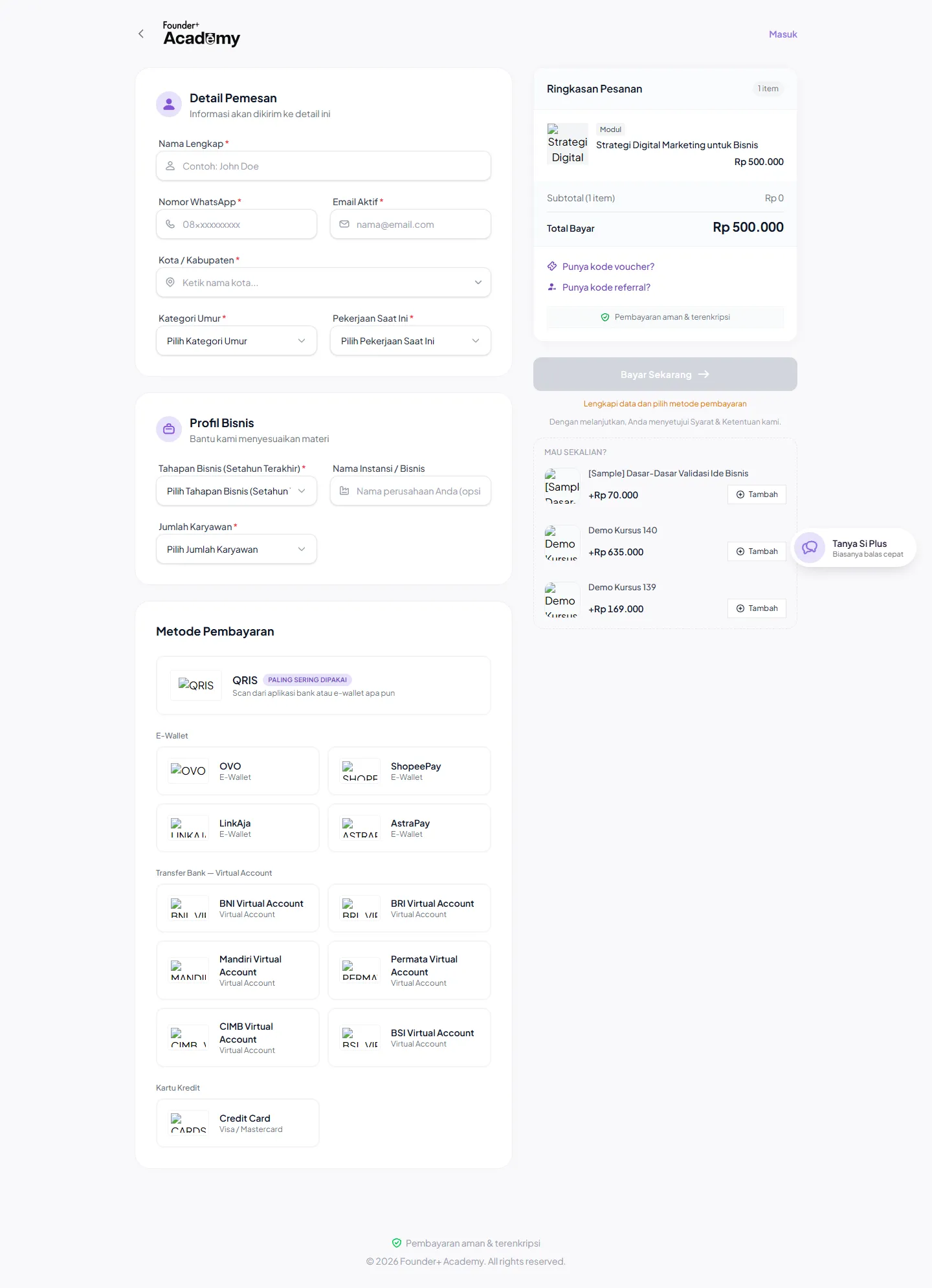The width and height of the screenshot is (932, 1288).
Task: Focus the Nama Lengkap input field
Action: (x=324, y=166)
